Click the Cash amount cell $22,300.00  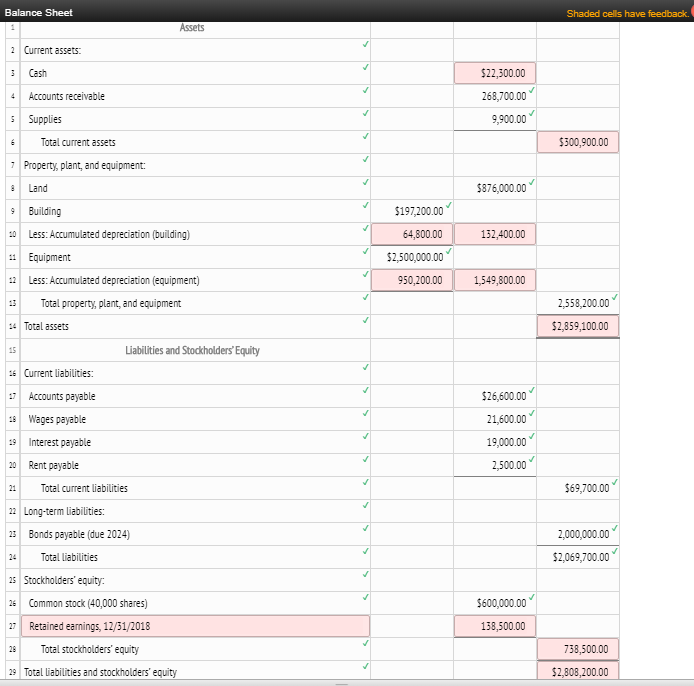494,73
